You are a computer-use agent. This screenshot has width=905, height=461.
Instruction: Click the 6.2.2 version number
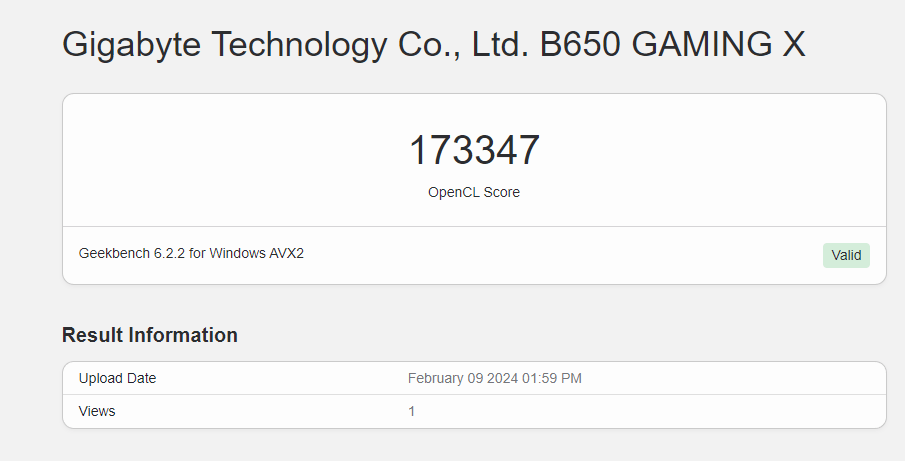pos(169,253)
